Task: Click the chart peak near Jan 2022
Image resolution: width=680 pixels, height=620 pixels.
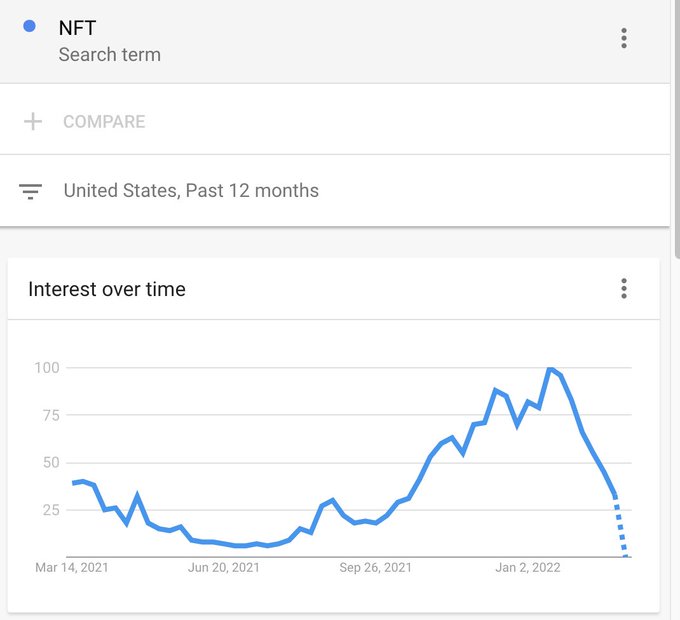Action: point(550,369)
